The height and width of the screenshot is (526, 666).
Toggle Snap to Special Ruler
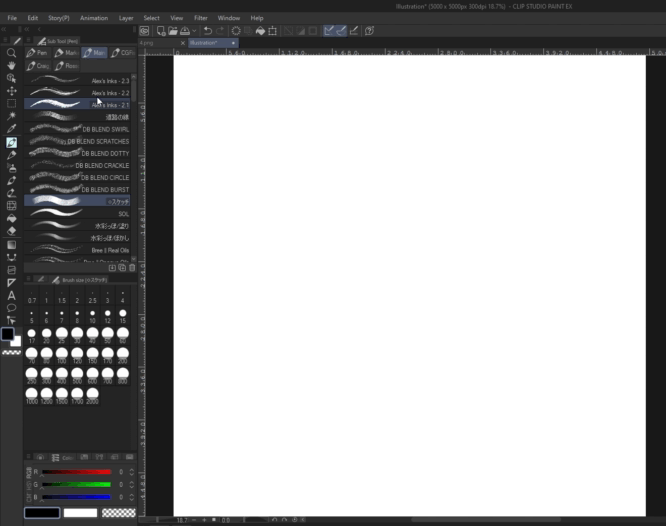click(341, 31)
